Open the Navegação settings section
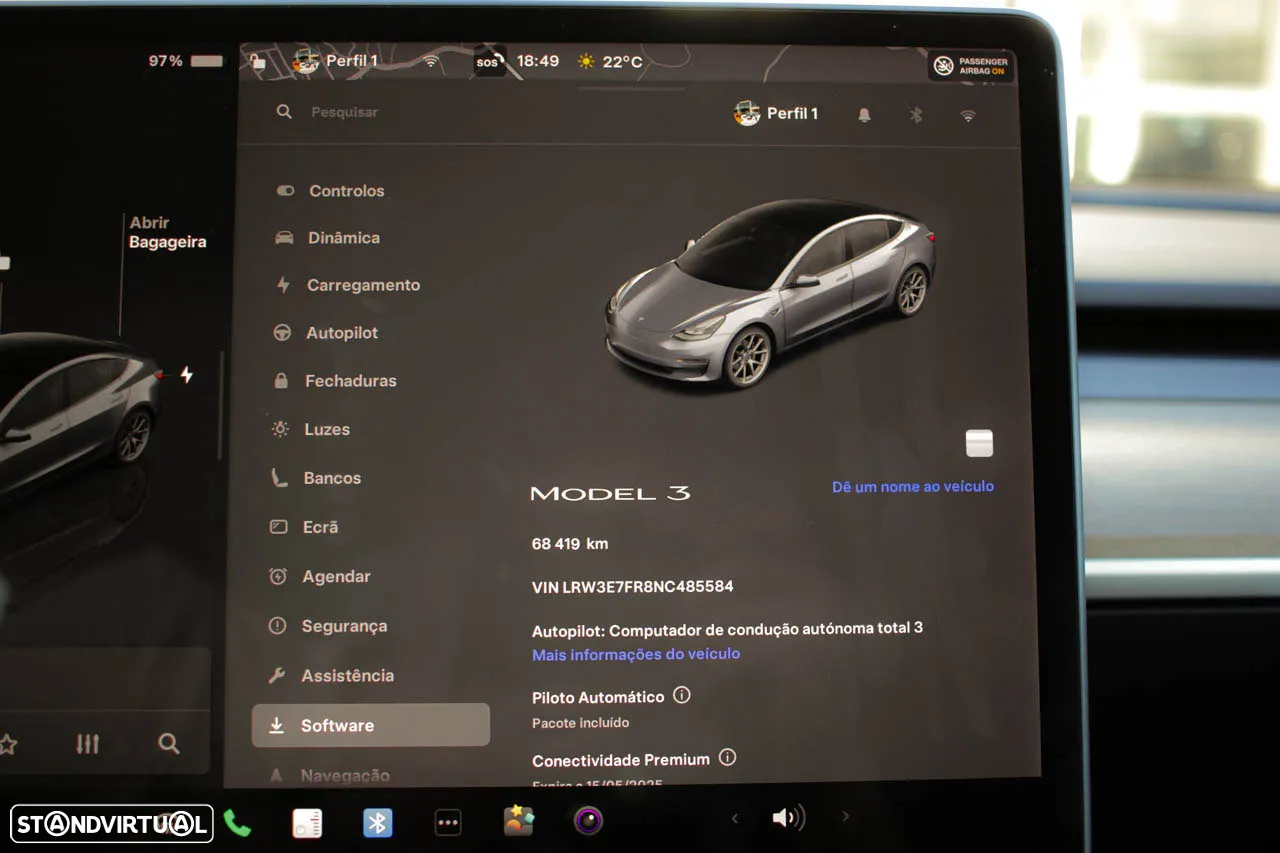The width and height of the screenshot is (1280, 853). [x=330, y=775]
